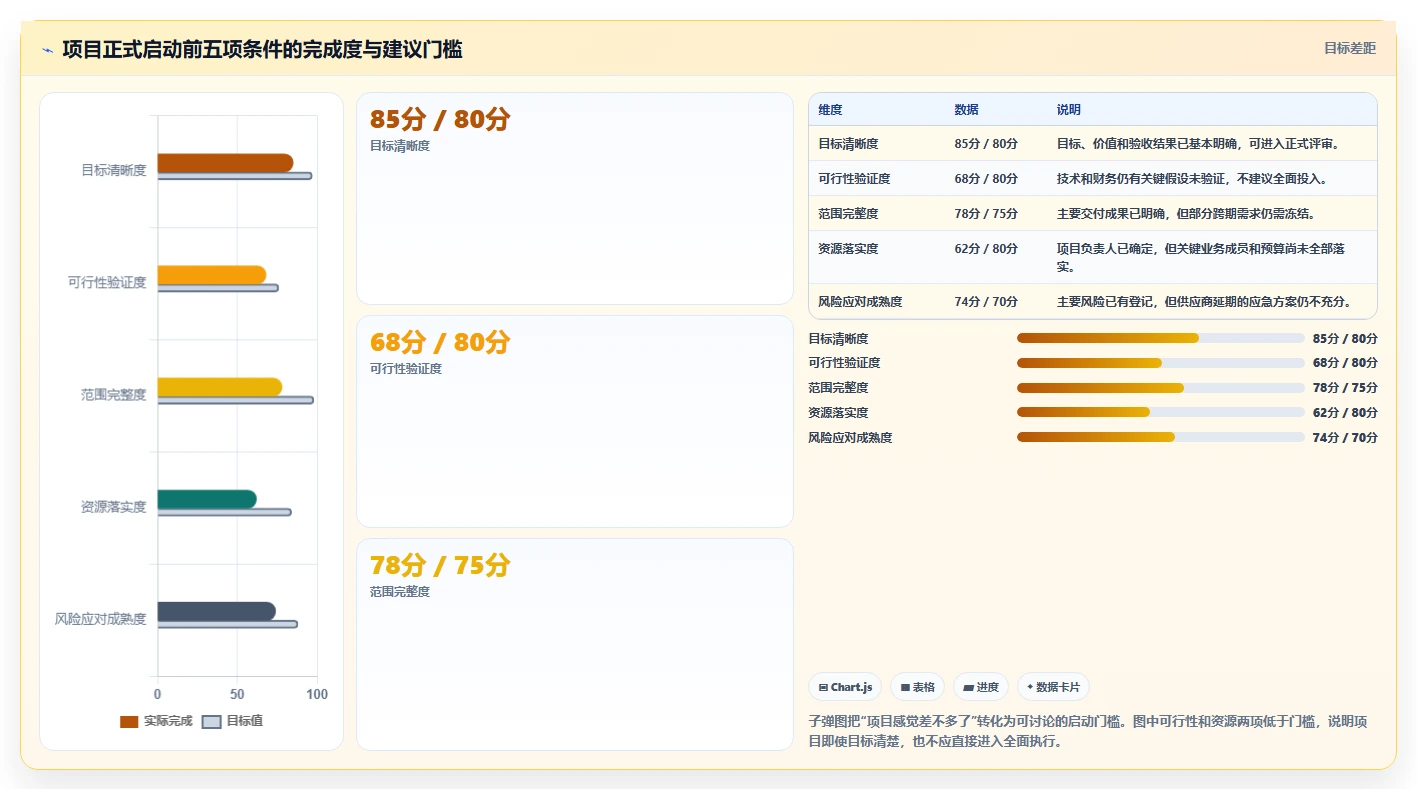The width and height of the screenshot is (1417, 789).
Task: Click the 目标清晰度 axis label on the chart
Action: click(x=114, y=170)
